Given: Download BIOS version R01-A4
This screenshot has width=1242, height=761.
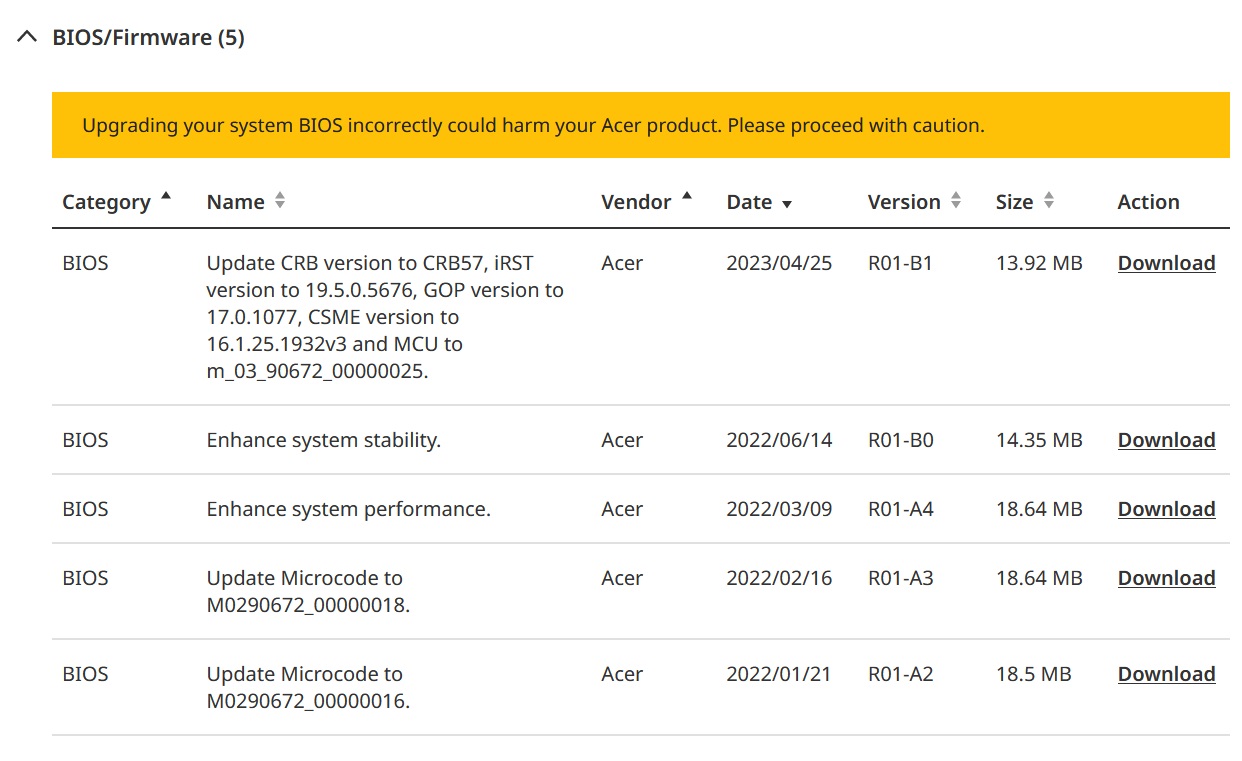Looking at the screenshot, I should coord(1166,509).
